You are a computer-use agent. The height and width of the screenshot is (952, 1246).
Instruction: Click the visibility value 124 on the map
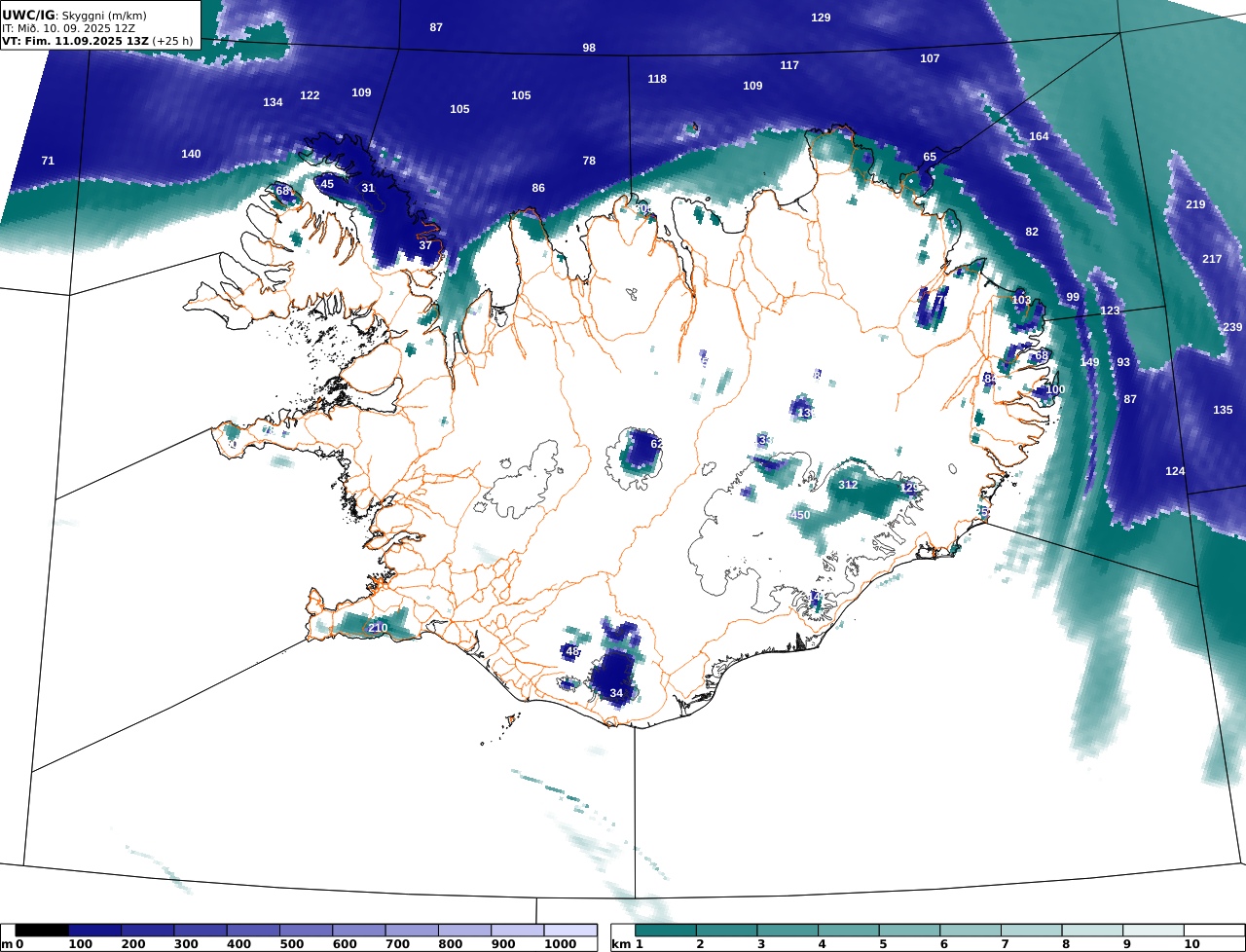pyautogui.click(x=1175, y=471)
